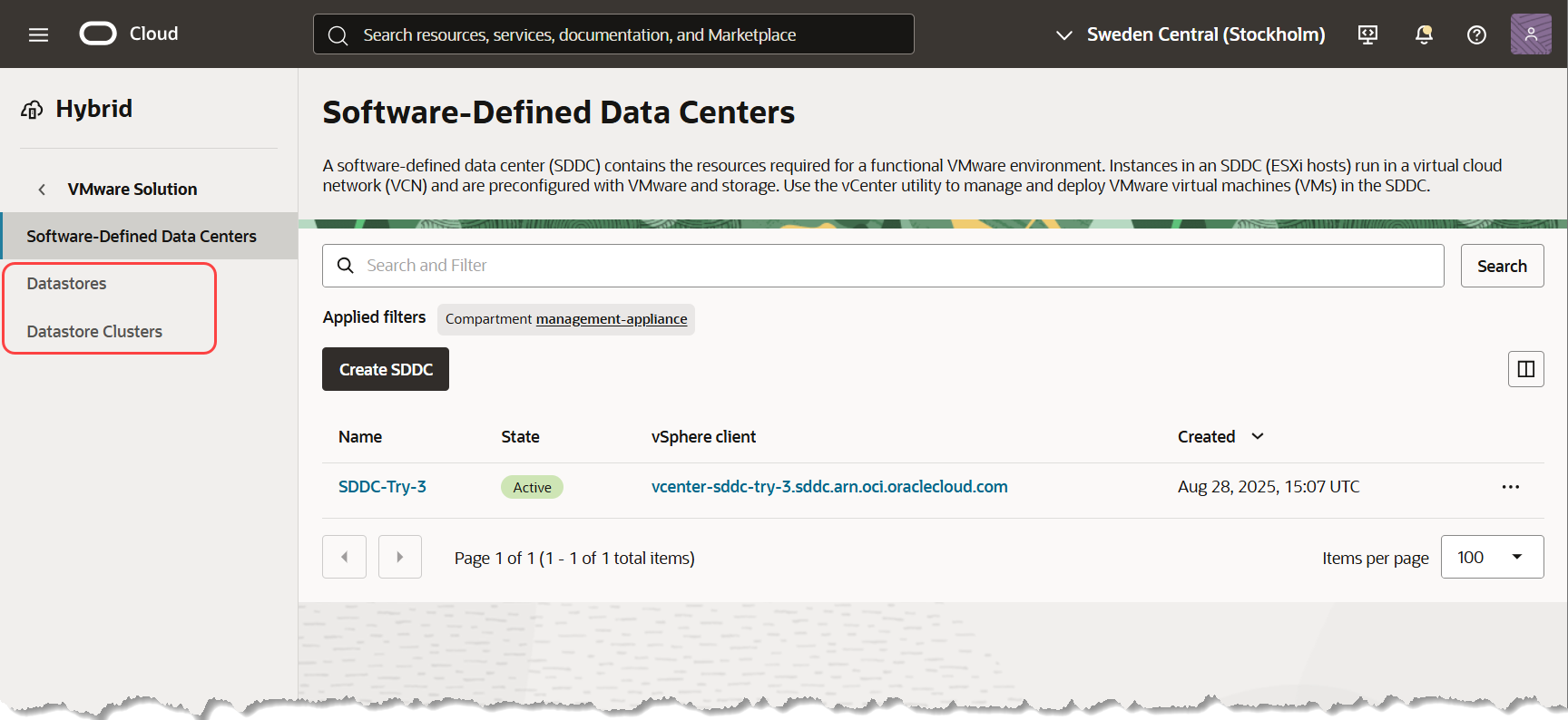1568x720 pixels.
Task: Click the Create SDDC button
Action: [x=386, y=369]
